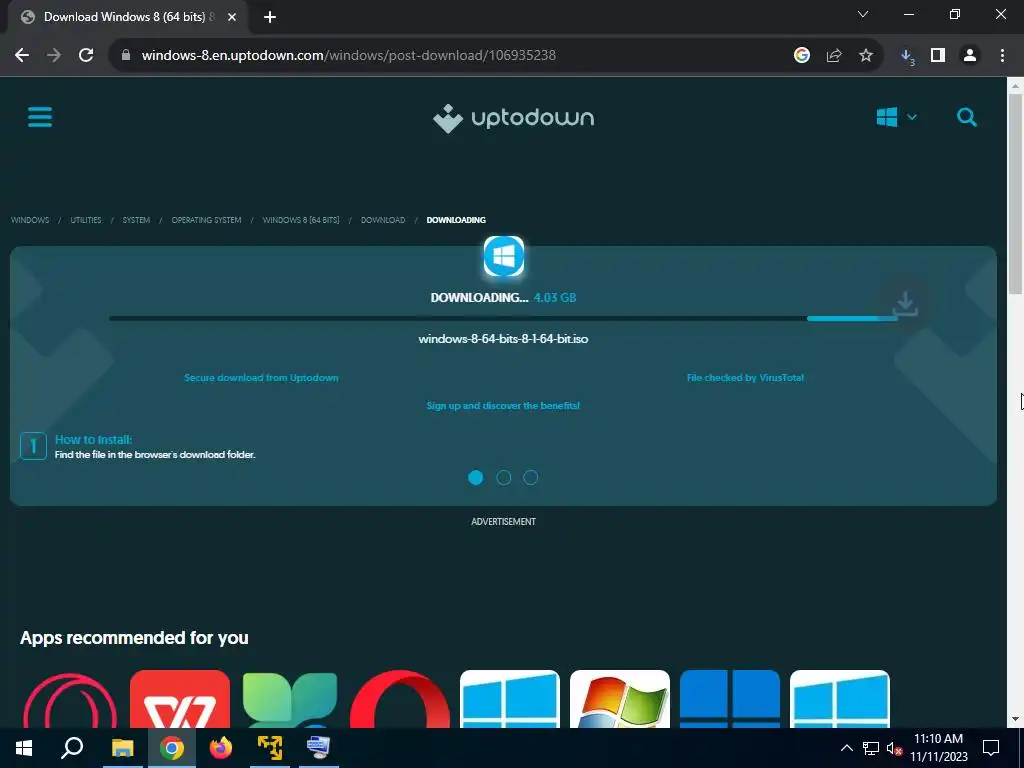This screenshot has height=768, width=1024.
Task: Toggle Chrome side panel
Action: [938, 56]
